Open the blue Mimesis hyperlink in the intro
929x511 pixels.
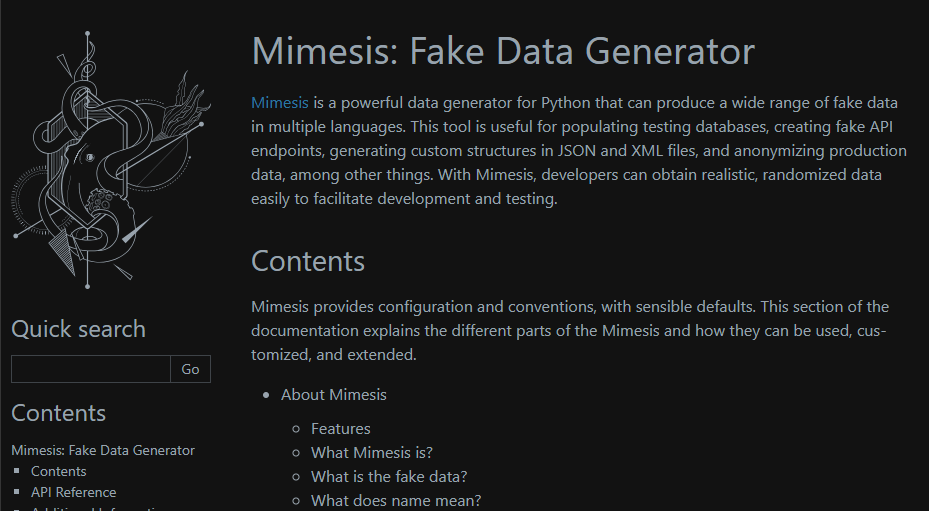click(280, 103)
